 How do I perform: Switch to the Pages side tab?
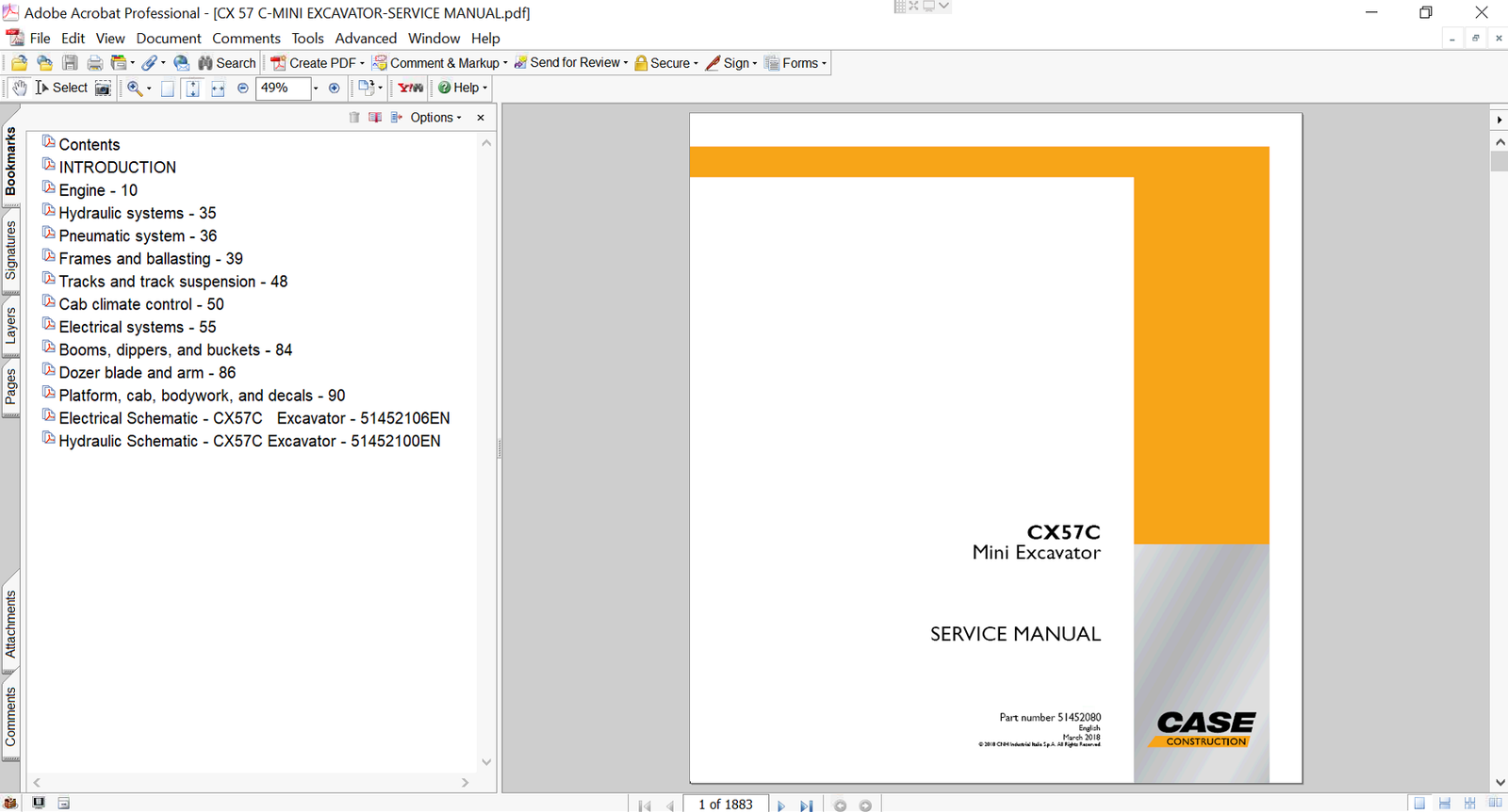[11, 387]
